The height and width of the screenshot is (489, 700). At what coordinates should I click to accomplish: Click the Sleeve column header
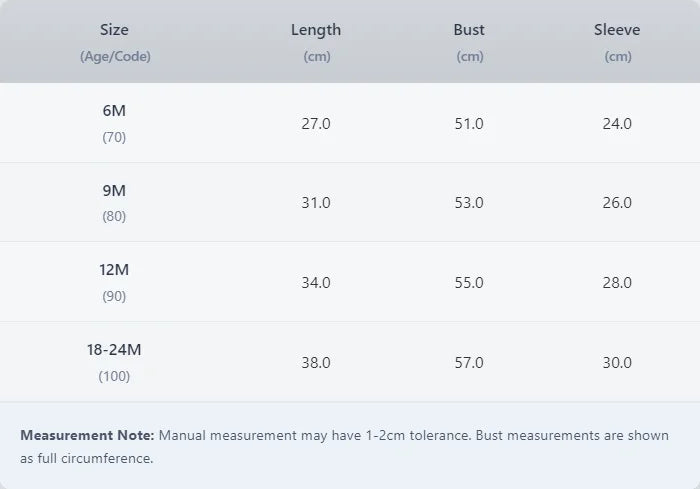tap(617, 30)
